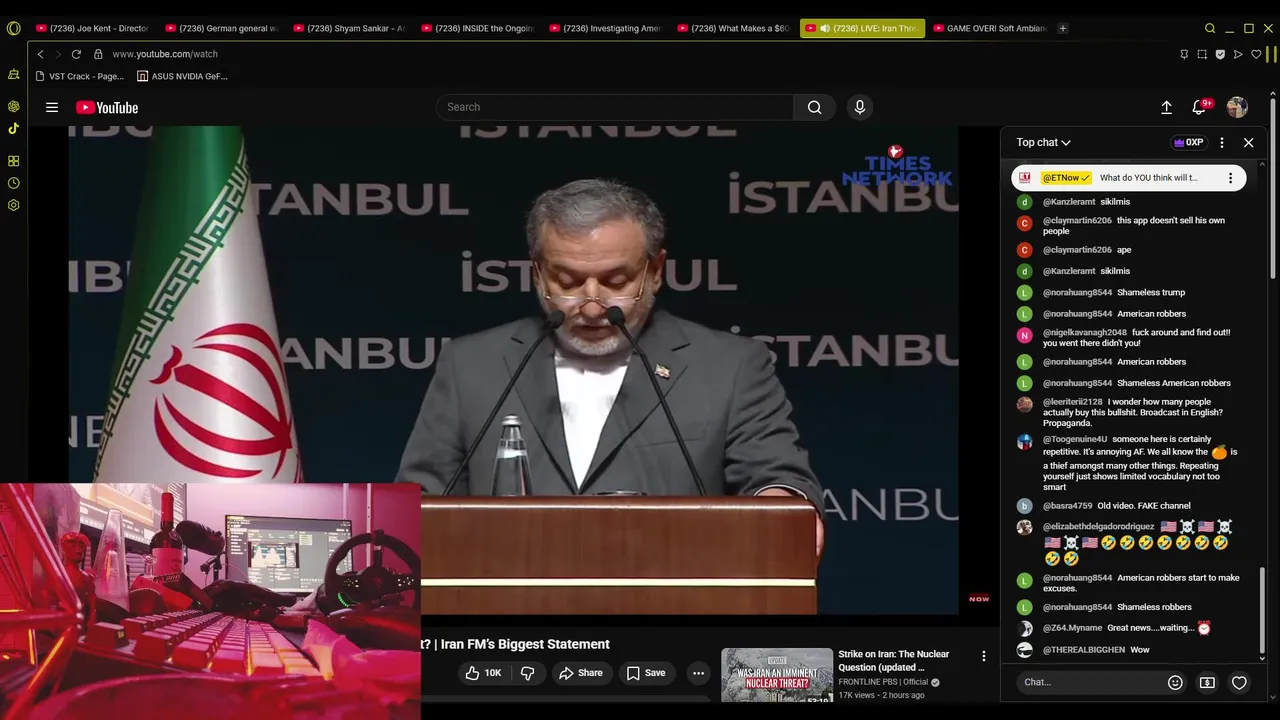The width and height of the screenshot is (1280, 720).
Task: Click the Times Network logo in video
Action: pos(897,167)
